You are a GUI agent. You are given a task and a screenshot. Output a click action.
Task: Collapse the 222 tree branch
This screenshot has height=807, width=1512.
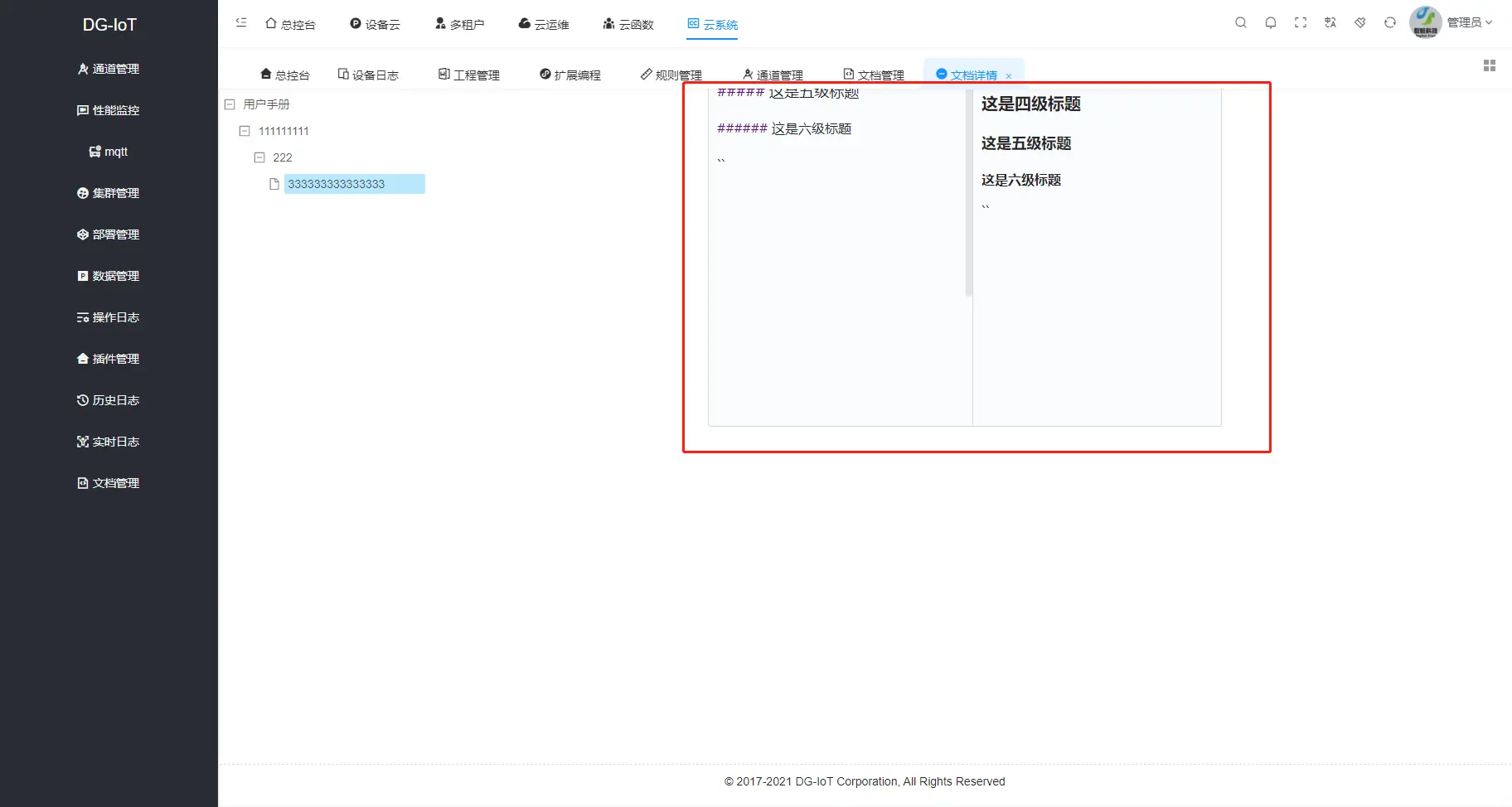pos(259,157)
